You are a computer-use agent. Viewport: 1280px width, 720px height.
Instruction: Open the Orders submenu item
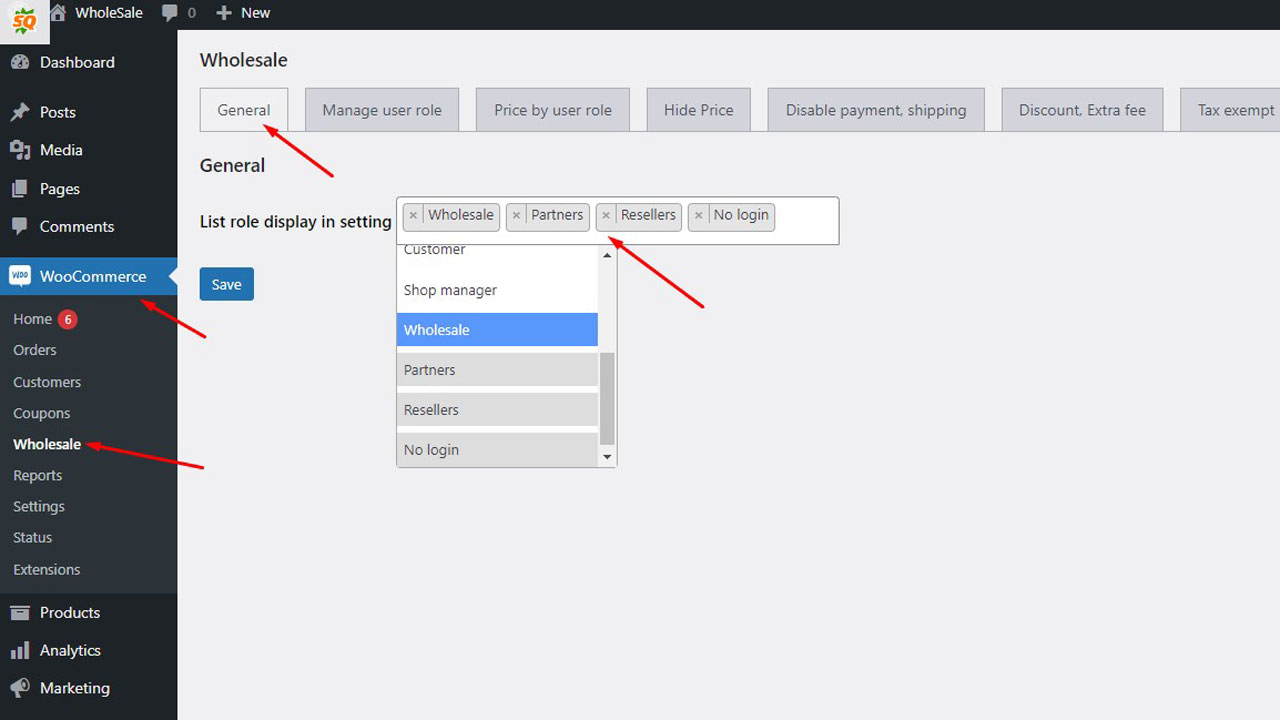pyautogui.click(x=35, y=350)
